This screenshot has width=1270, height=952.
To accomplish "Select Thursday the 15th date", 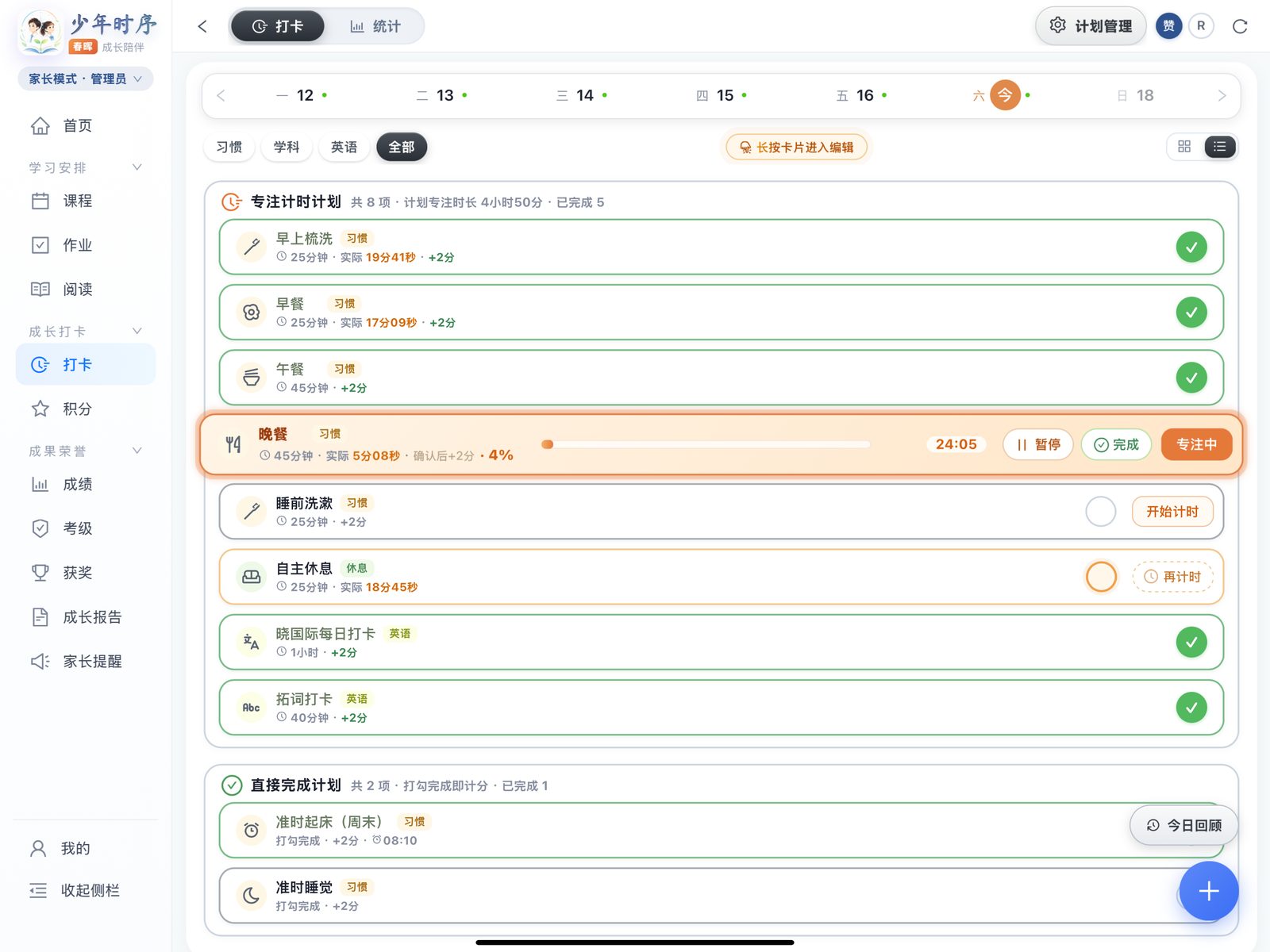I will [x=722, y=96].
